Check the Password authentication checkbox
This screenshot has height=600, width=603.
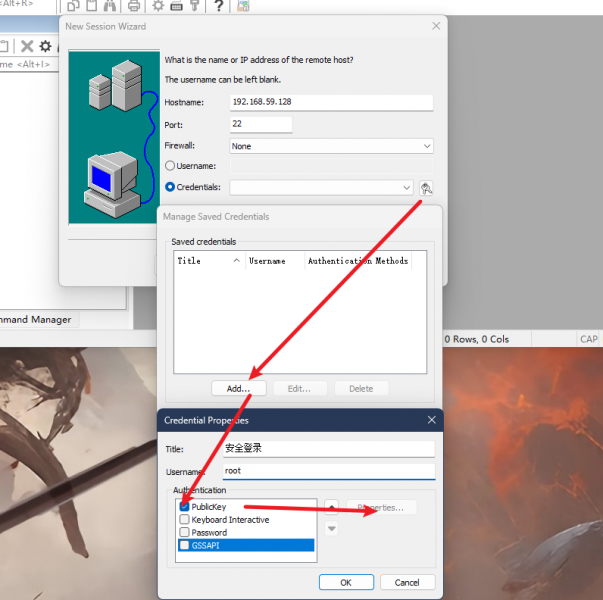(x=185, y=532)
